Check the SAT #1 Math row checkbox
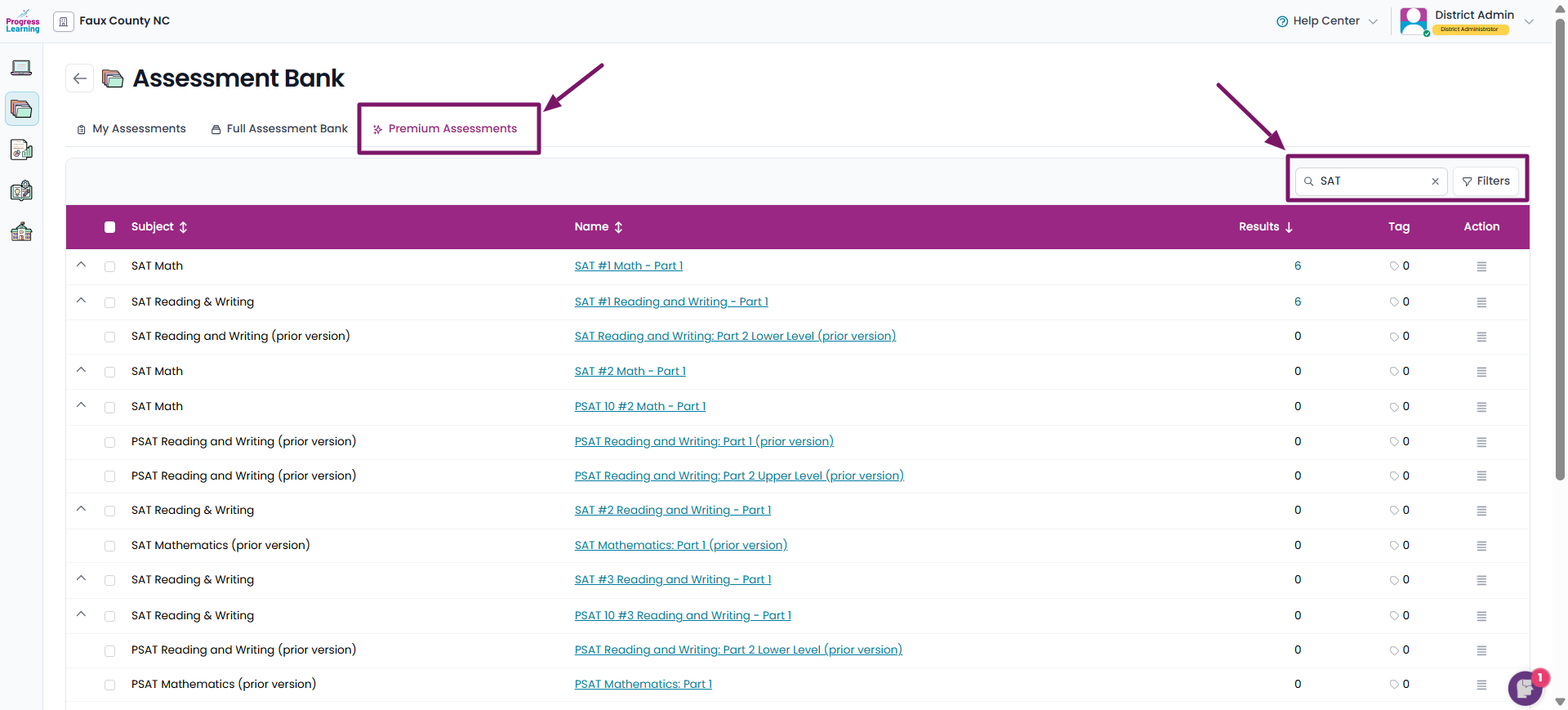This screenshot has height=710, width=1568. pos(110,266)
